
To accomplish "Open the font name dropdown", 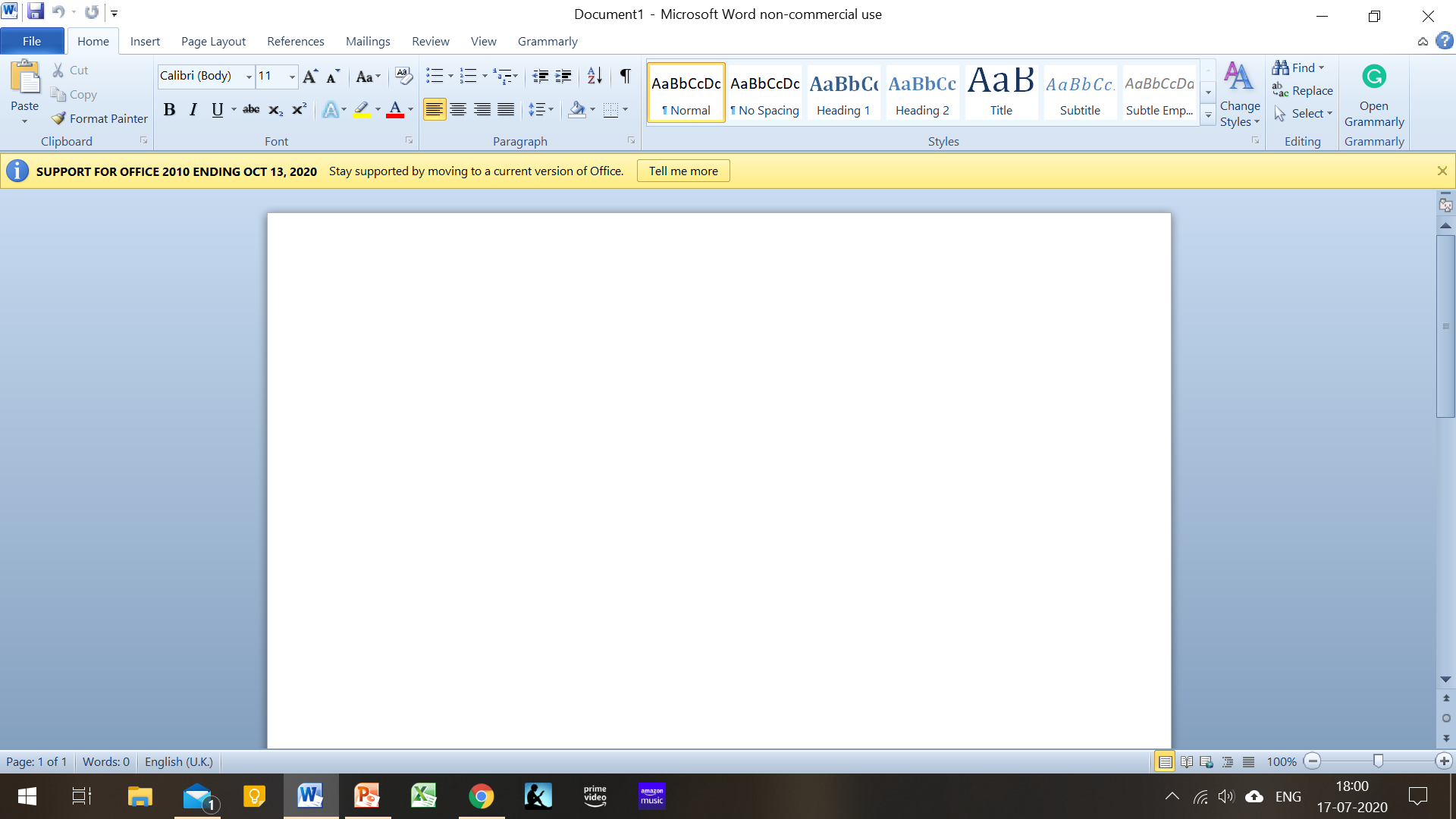I will click(249, 76).
